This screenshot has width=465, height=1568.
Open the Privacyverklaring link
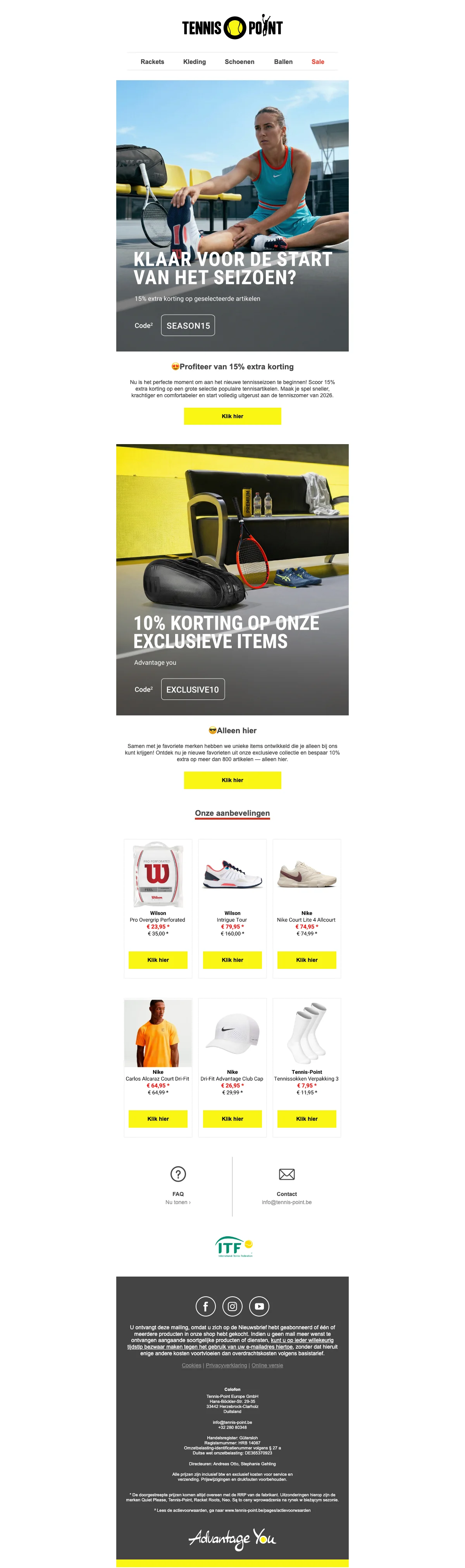click(x=226, y=1365)
